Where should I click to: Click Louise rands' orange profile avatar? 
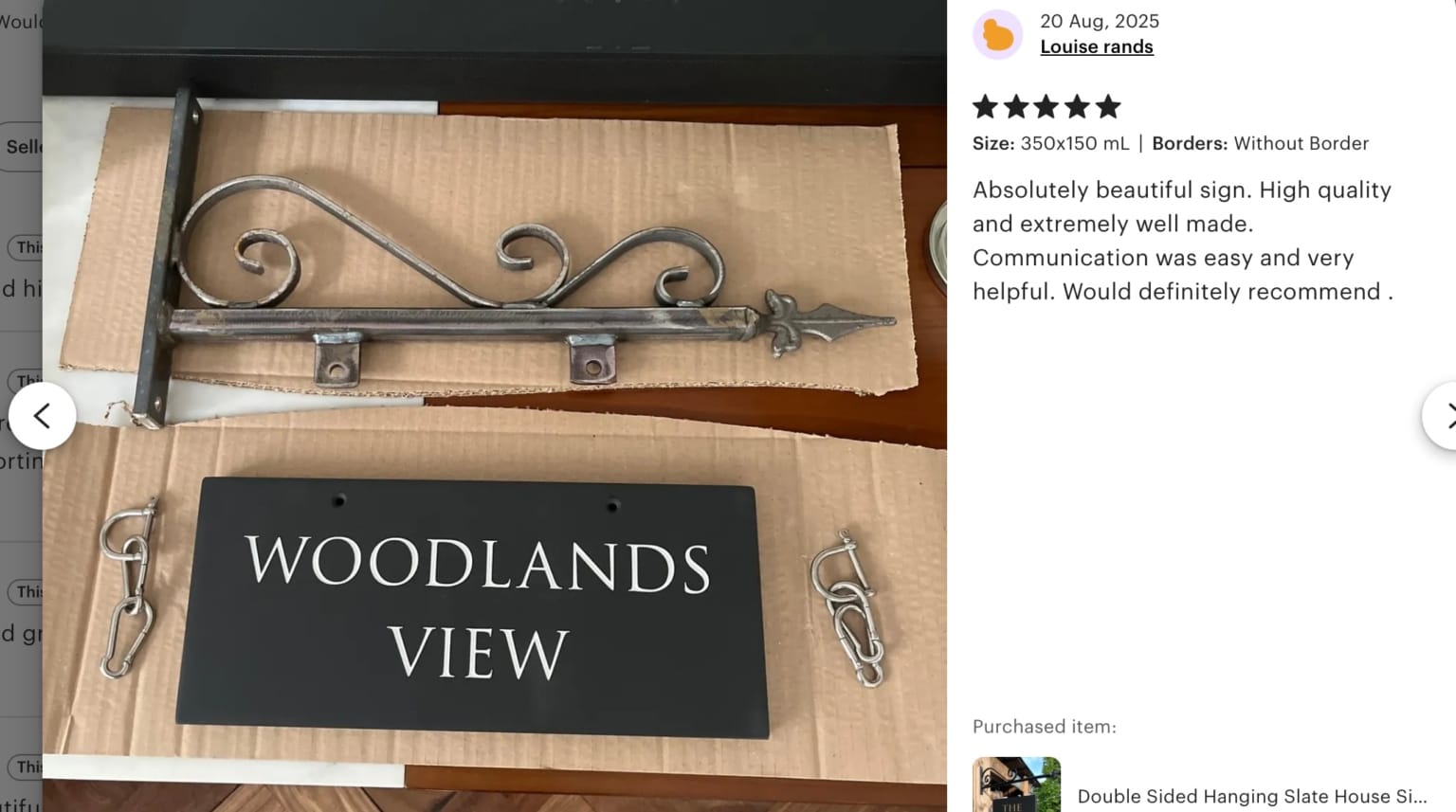(998, 35)
